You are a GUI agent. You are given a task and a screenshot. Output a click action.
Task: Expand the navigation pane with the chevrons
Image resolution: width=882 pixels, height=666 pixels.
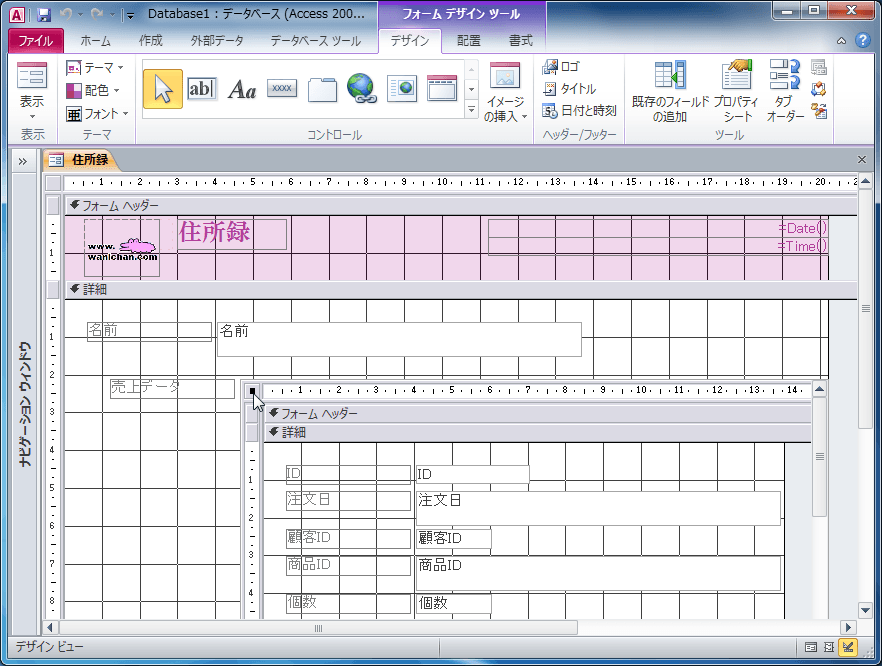point(22,162)
